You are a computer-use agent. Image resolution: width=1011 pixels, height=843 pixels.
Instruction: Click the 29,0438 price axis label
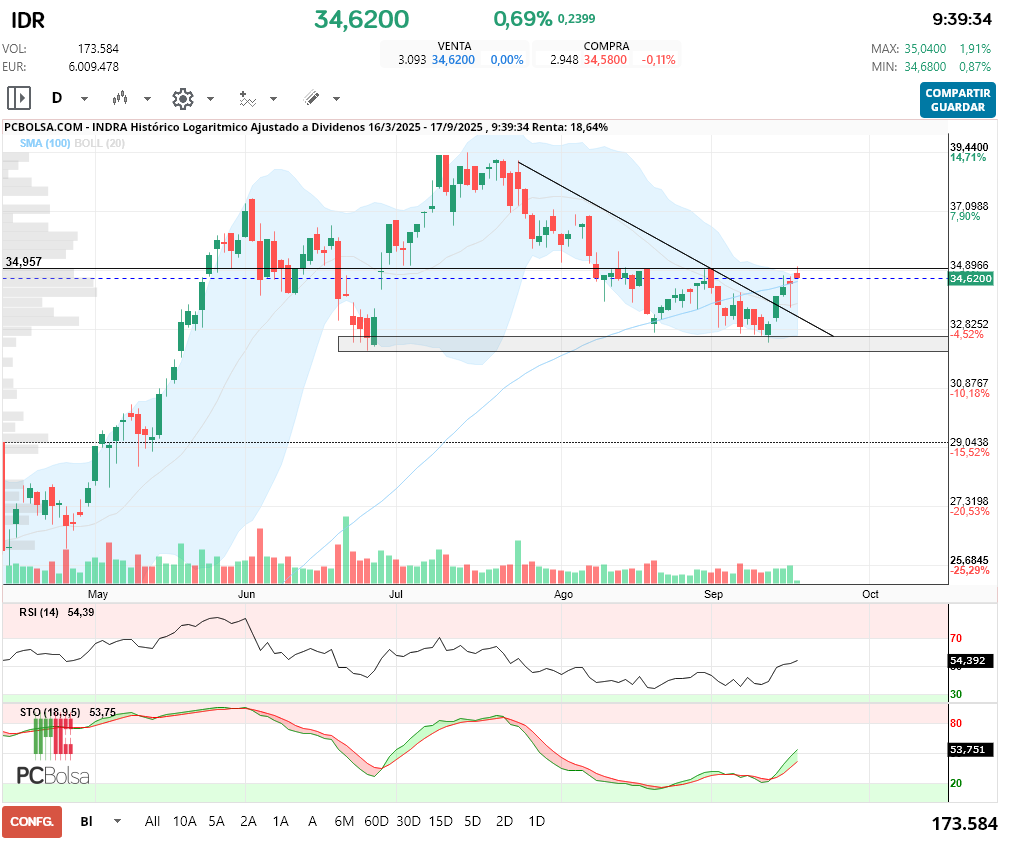969,442
